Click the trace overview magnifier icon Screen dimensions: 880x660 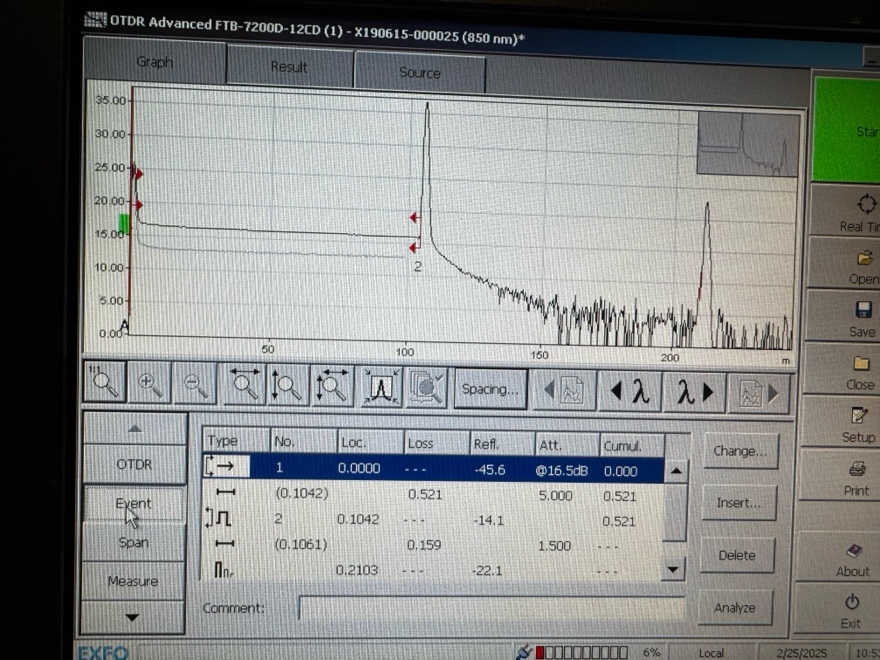point(426,388)
